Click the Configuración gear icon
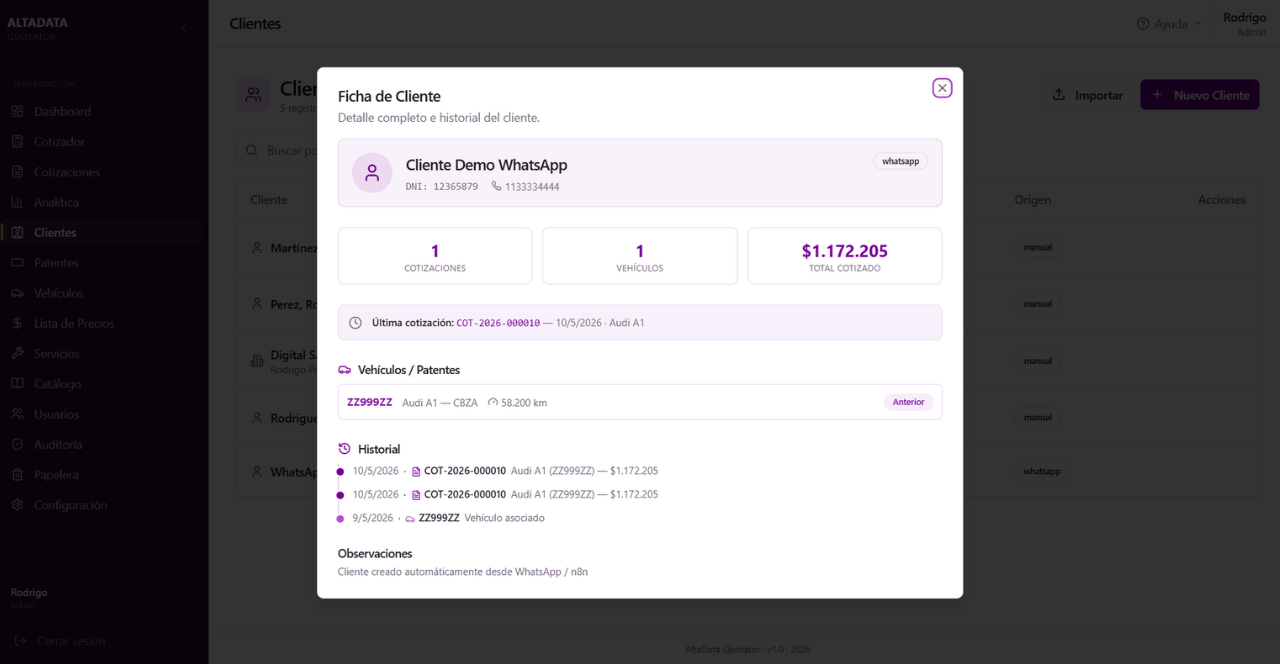The image size is (1280, 664). pos(17,505)
